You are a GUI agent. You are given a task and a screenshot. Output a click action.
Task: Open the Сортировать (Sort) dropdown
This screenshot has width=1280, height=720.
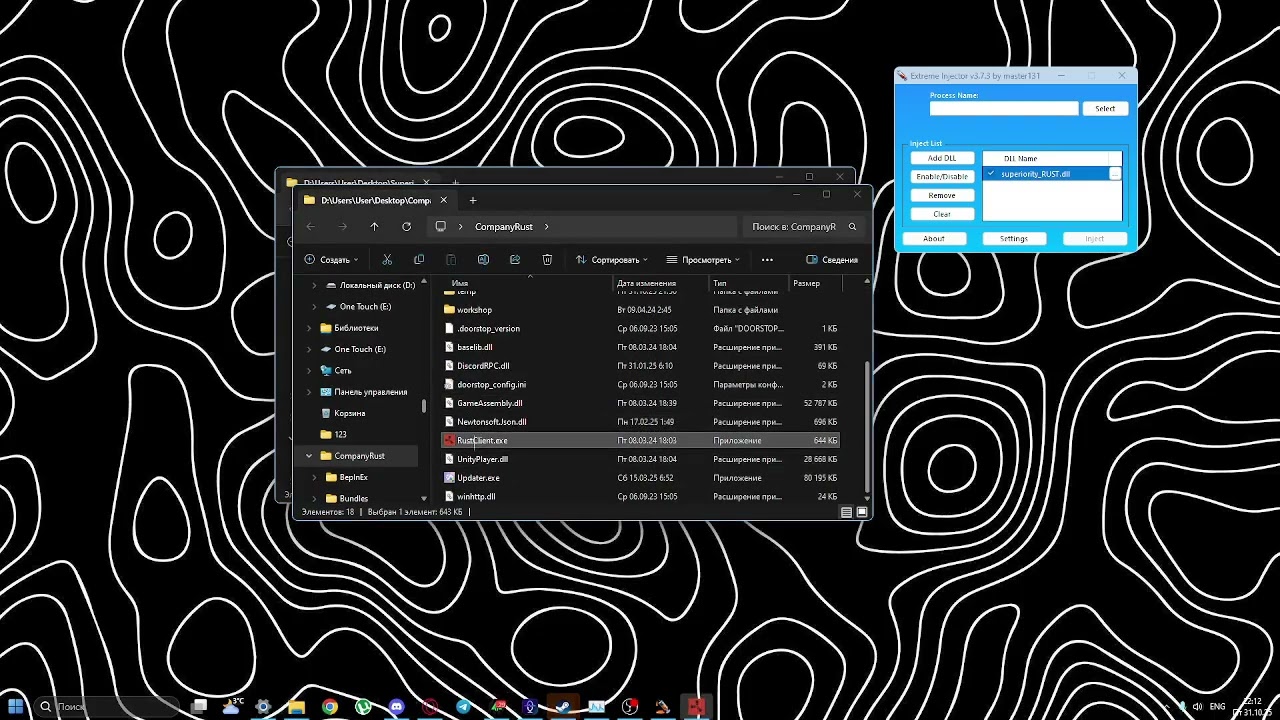(612, 260)
